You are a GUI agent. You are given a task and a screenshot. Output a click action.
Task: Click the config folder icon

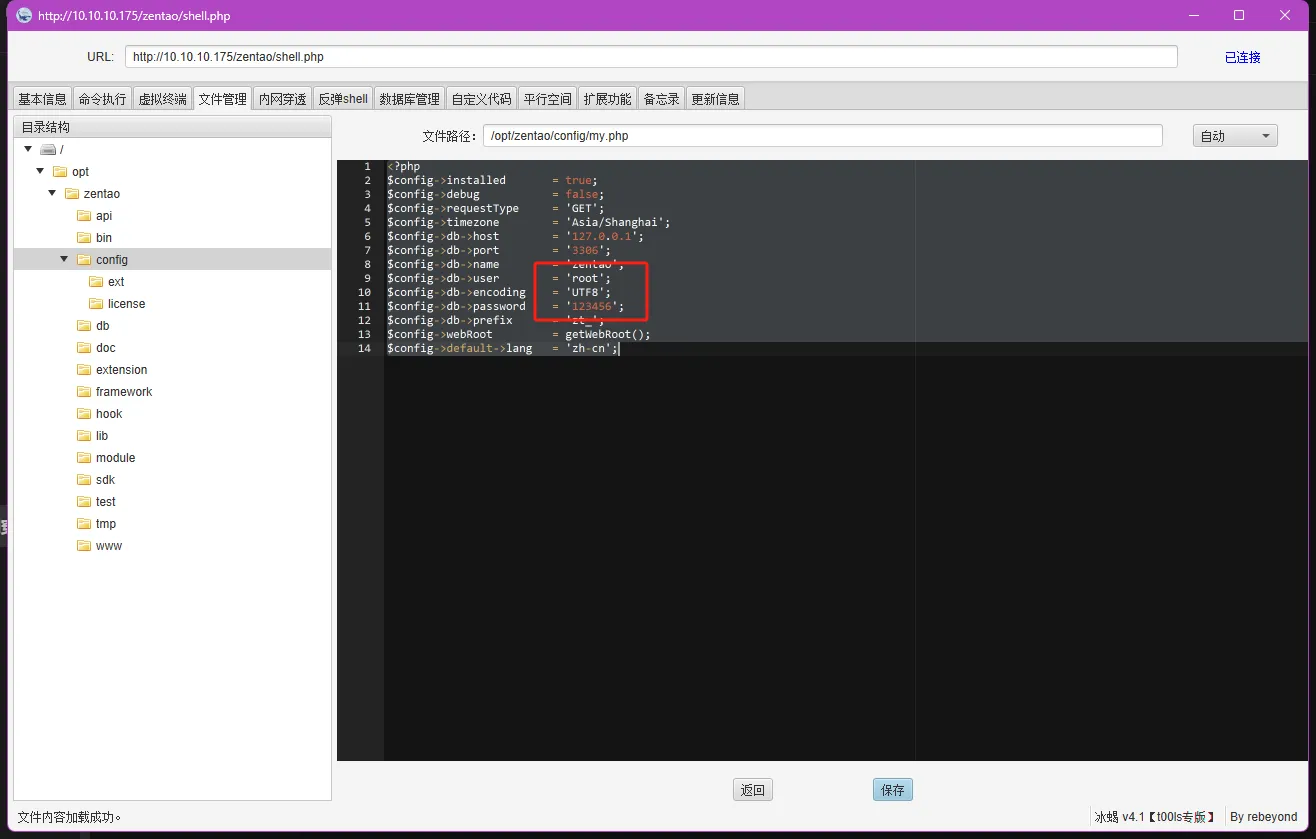click(84, 260)
